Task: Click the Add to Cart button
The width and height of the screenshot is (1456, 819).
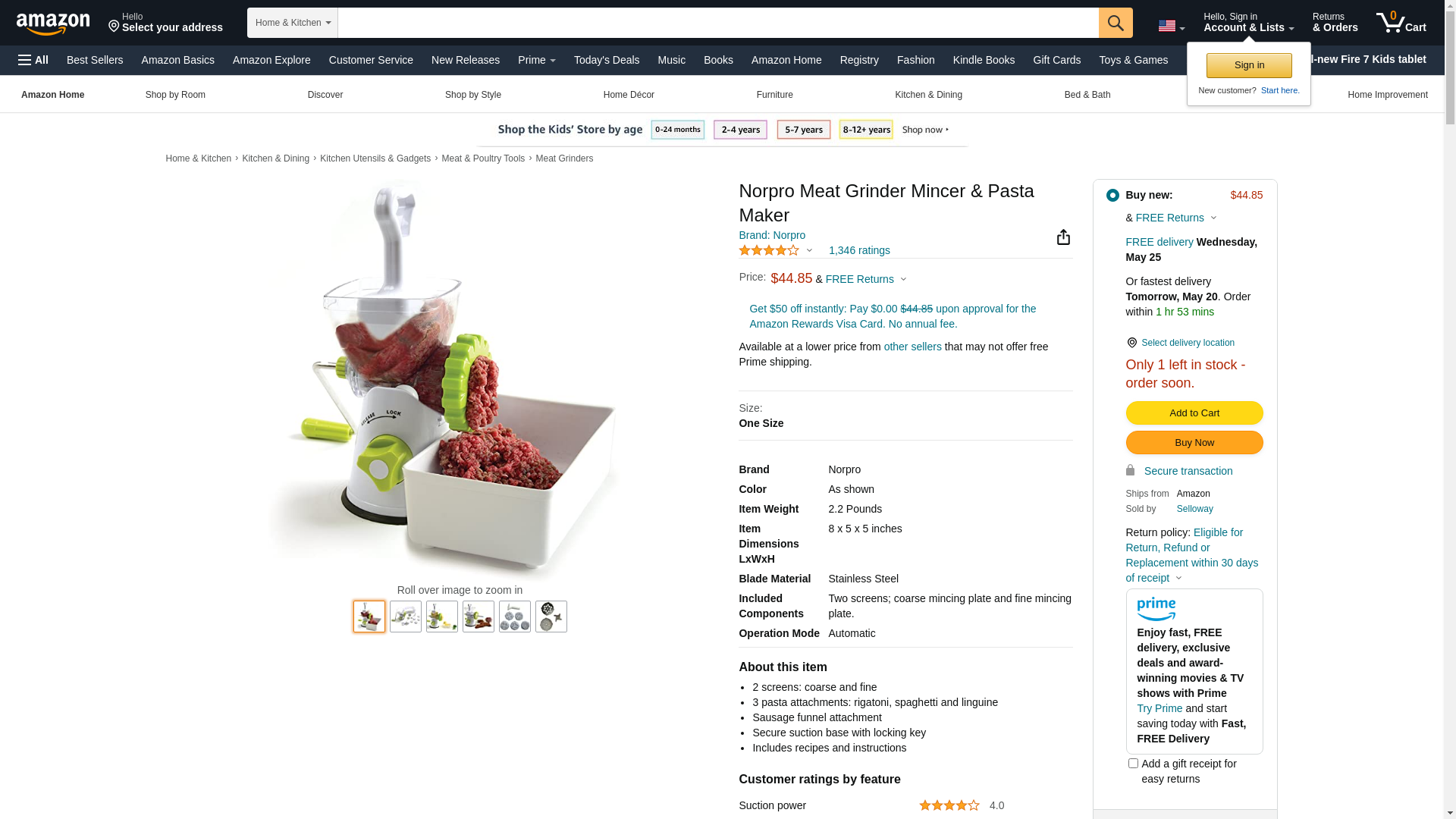Action: [x=1194, y=413]
